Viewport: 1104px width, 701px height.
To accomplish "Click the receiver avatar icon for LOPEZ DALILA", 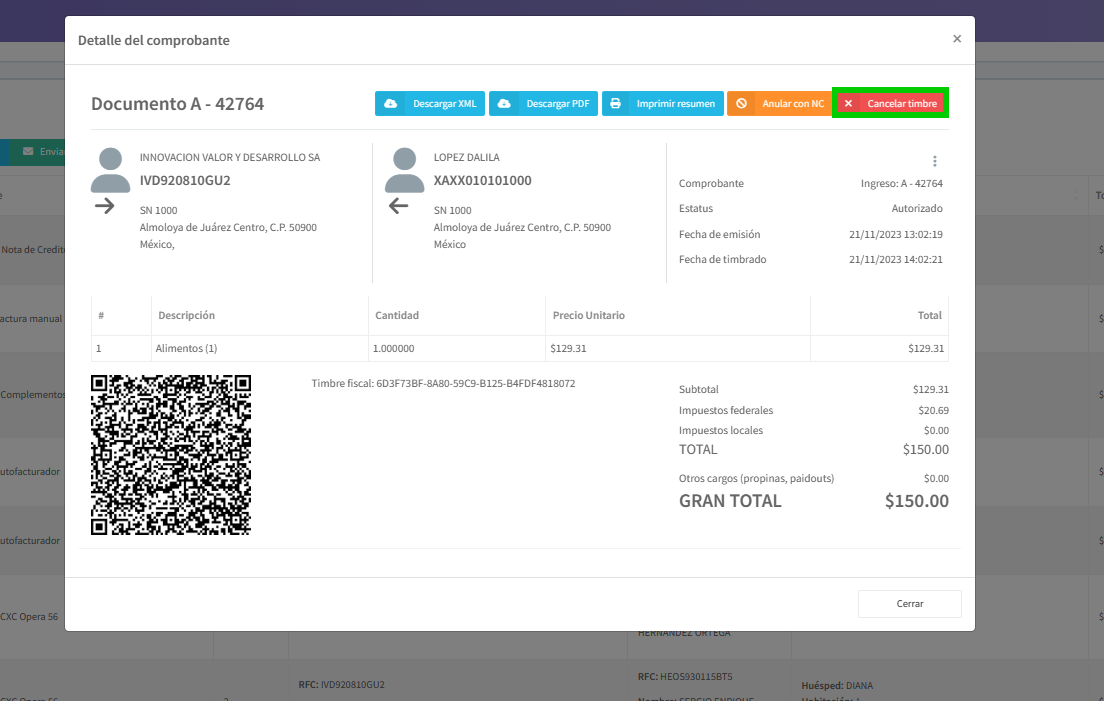I will click(x=404, y=170).
